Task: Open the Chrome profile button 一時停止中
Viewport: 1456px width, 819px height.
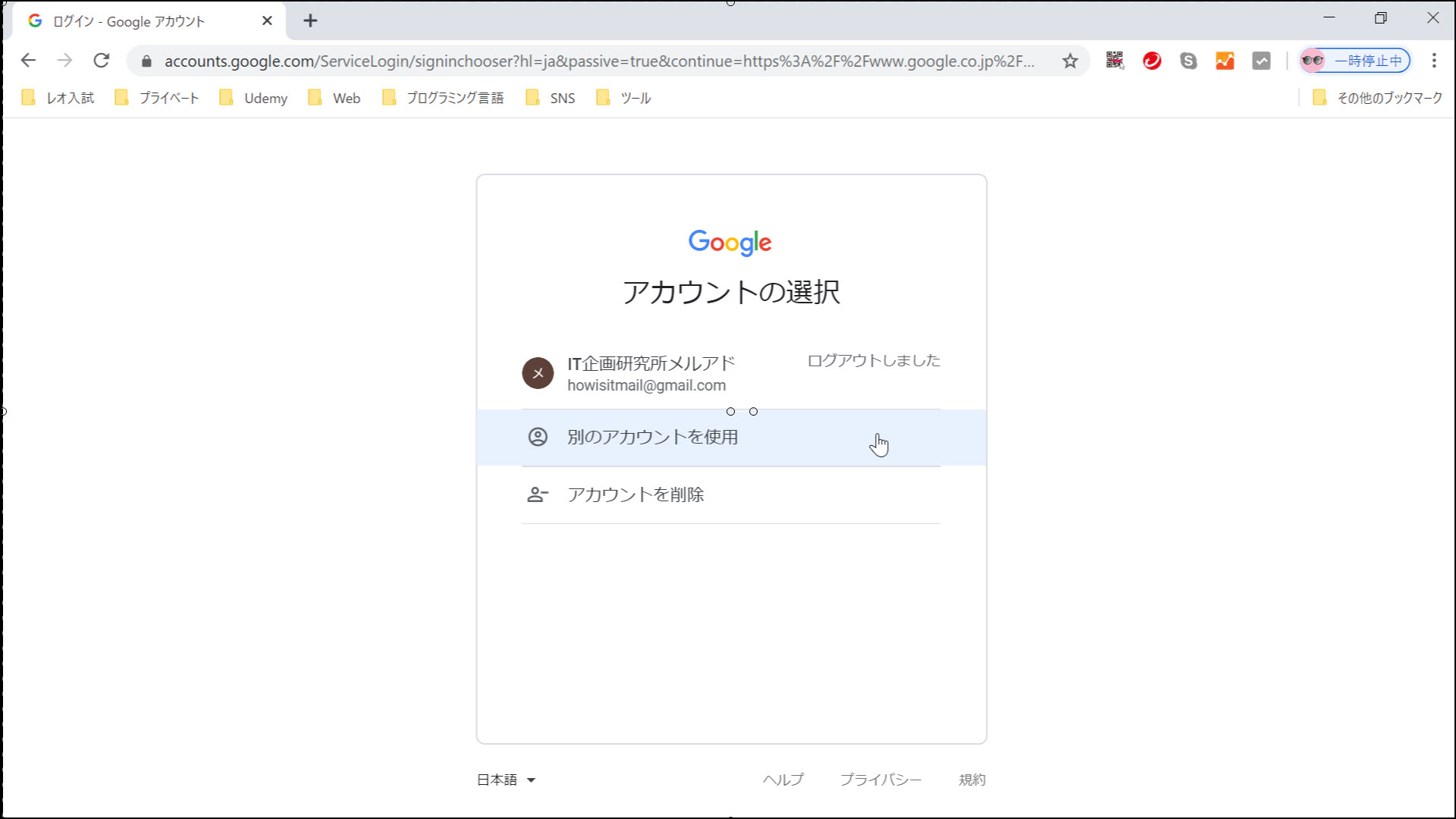Action: pos(1354,61)
